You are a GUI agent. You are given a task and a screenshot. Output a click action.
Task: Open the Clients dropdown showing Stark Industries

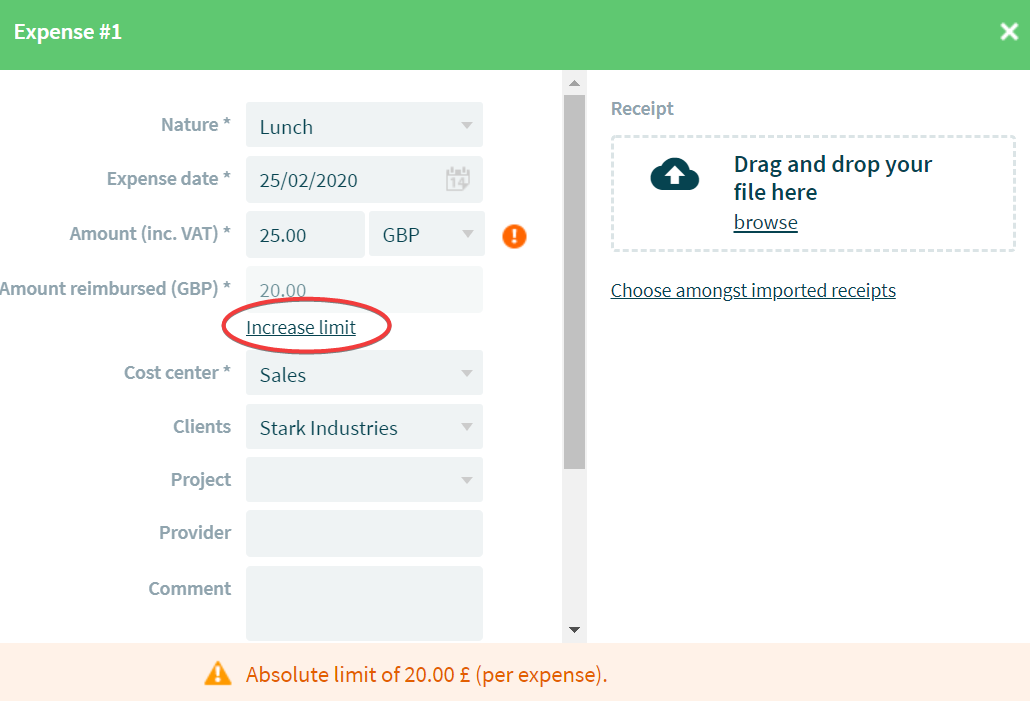[365, 427]
